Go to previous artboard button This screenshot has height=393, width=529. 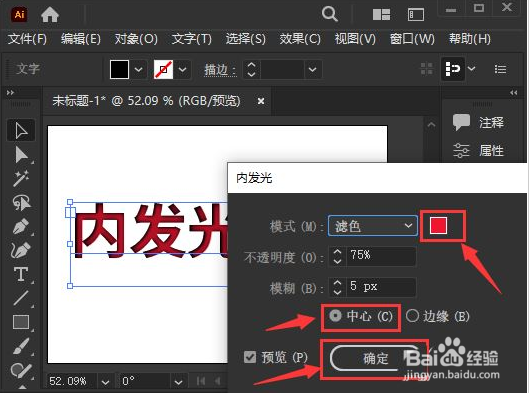point(218,381)
